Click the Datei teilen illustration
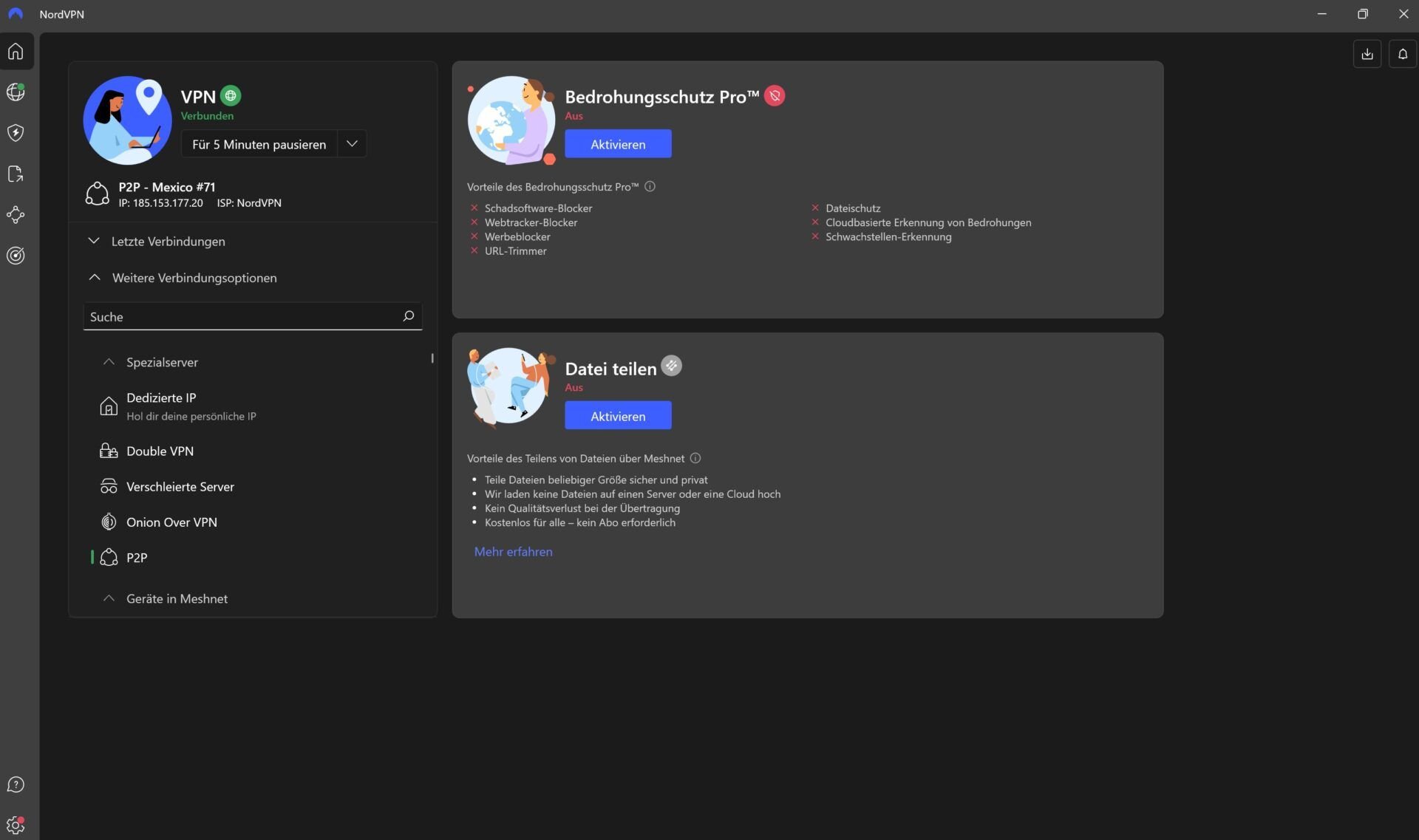This screenshot has width=1419, height=840. (511, 387)
